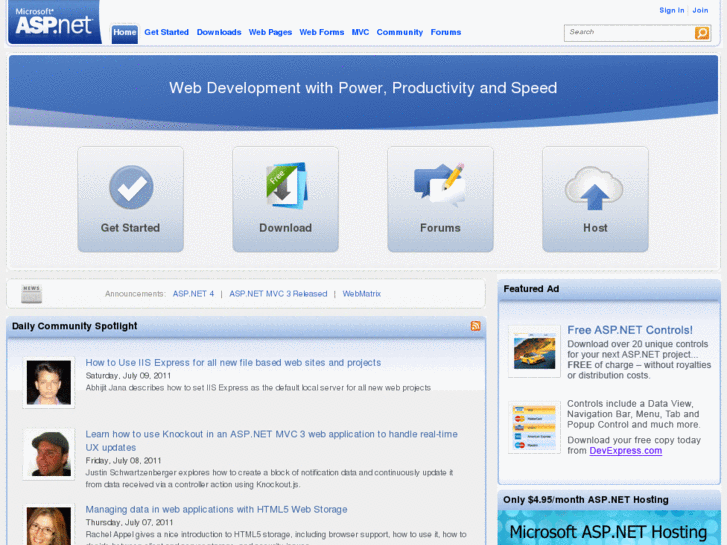Click the Microsoft ASP.net logo
This screenshot has width=727, height=545.
coord(55,22)
